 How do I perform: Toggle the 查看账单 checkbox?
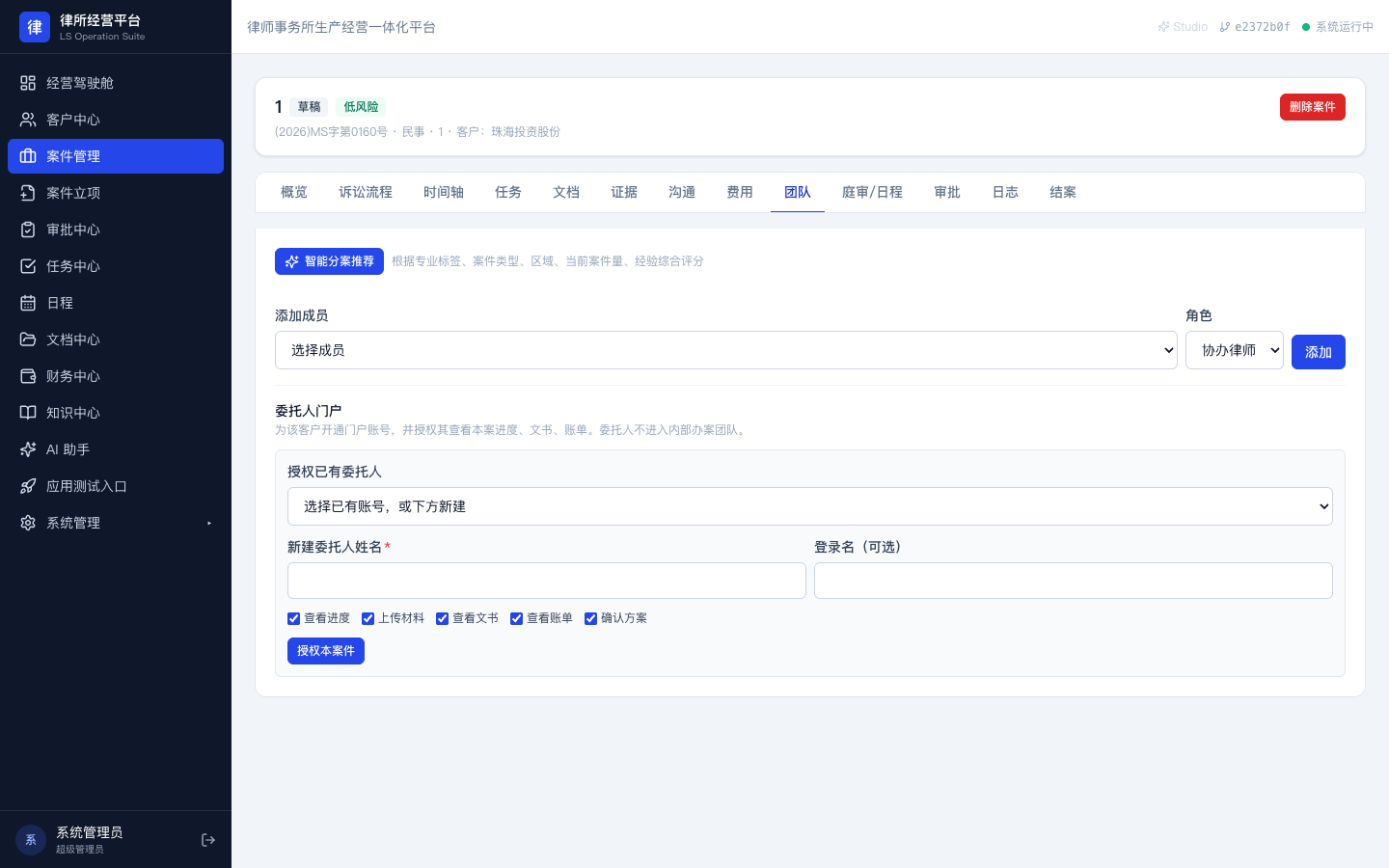pyautogui.click(x=516, y=618)
